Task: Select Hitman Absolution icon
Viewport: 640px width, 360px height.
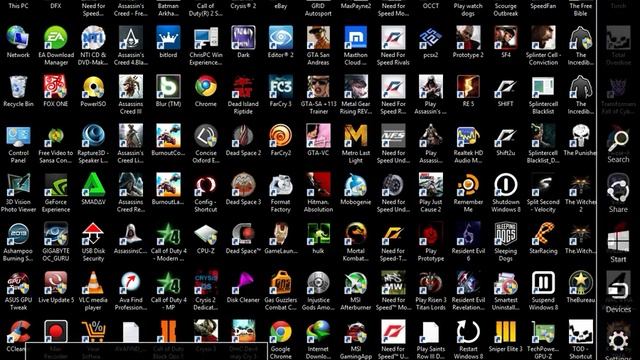Action: pyautogui.click(x=318, y=184)
